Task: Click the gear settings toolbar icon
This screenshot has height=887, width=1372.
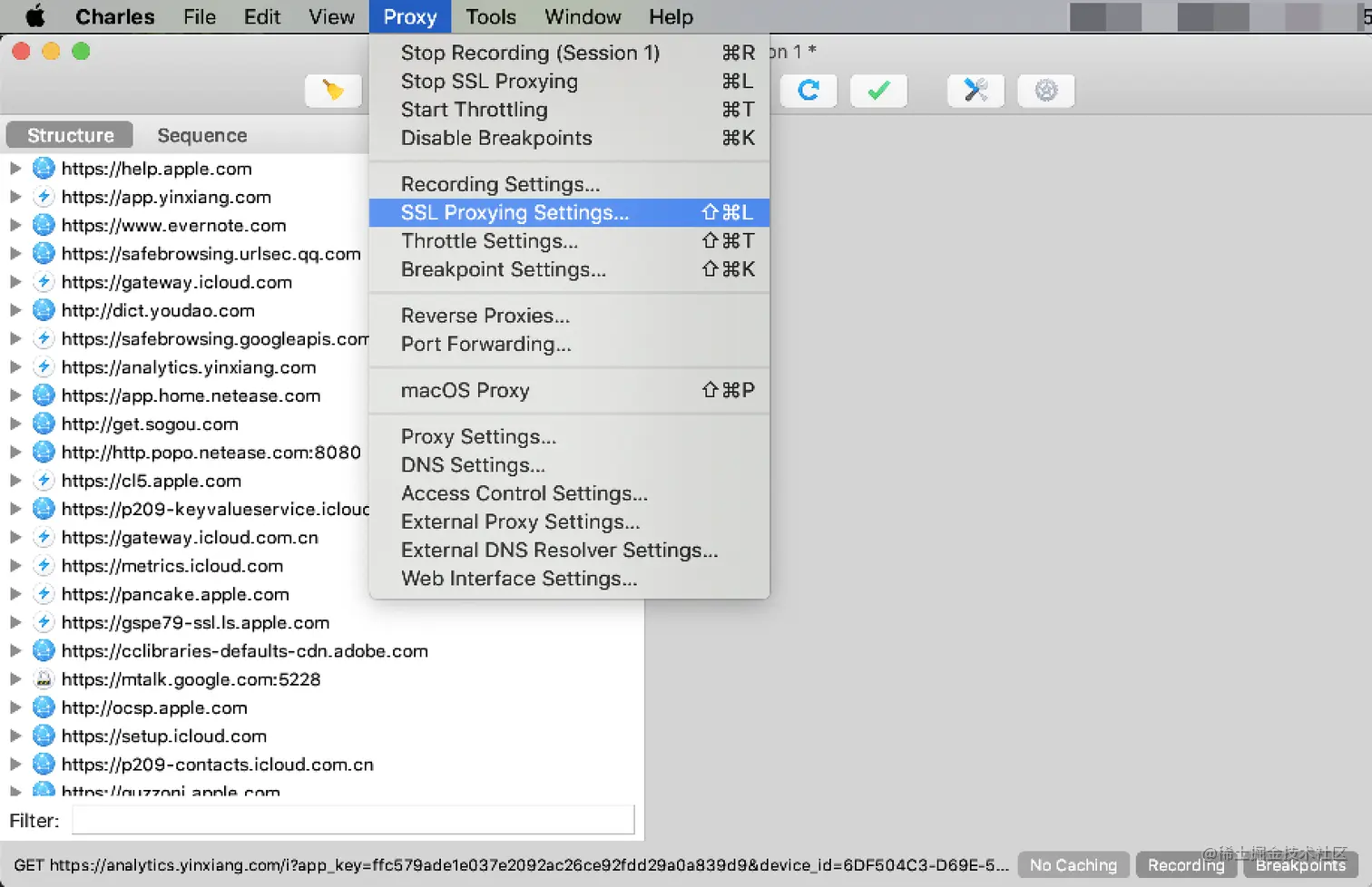Action: [x=1045, y=91]
